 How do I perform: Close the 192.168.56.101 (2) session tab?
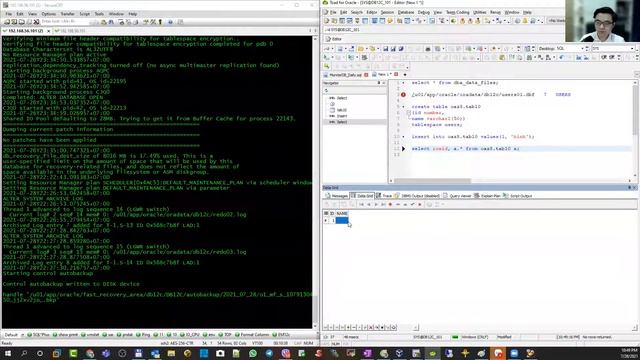[x=49, y=31]
